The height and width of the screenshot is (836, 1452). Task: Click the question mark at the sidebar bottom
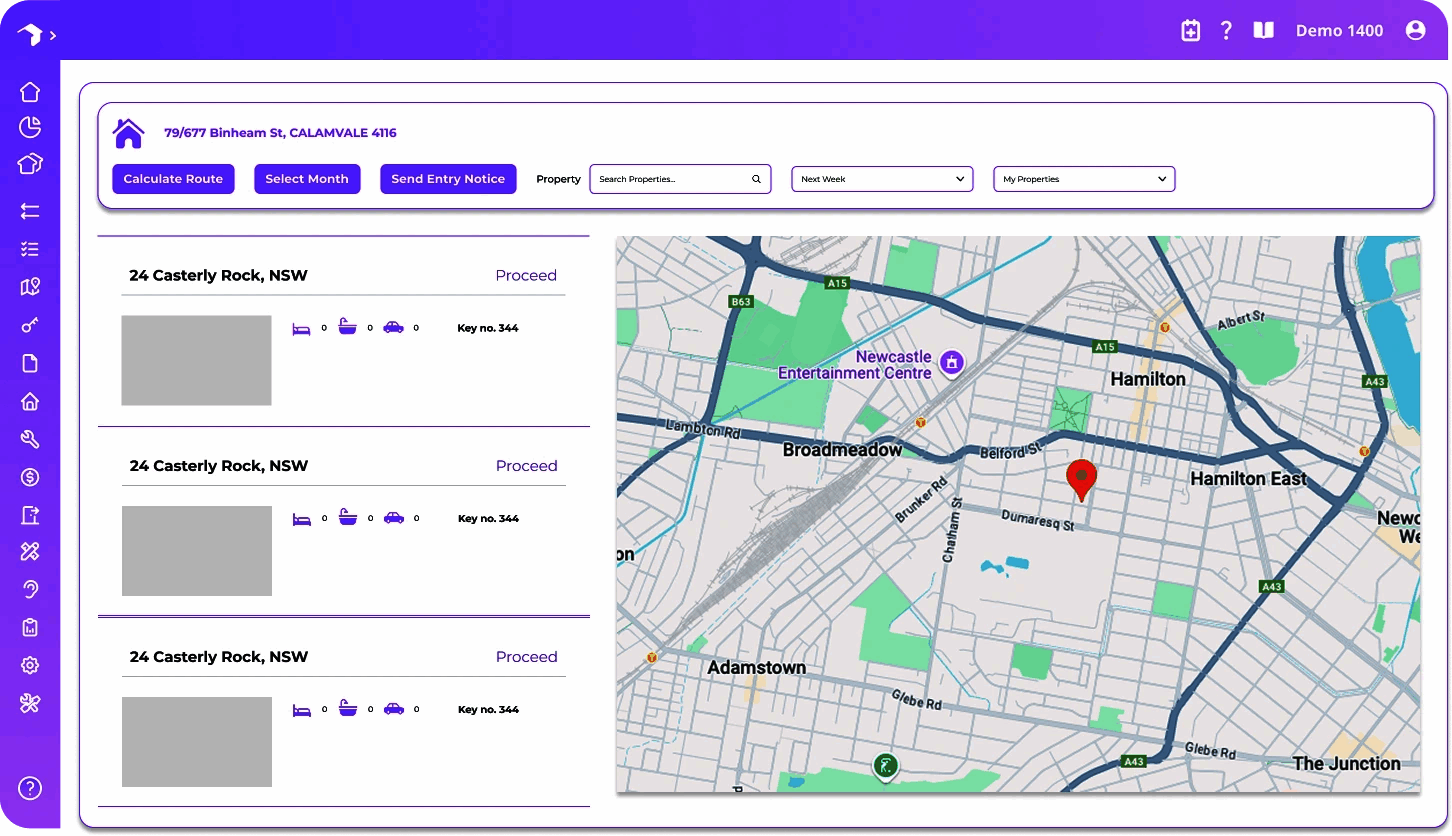coord(30,788)
